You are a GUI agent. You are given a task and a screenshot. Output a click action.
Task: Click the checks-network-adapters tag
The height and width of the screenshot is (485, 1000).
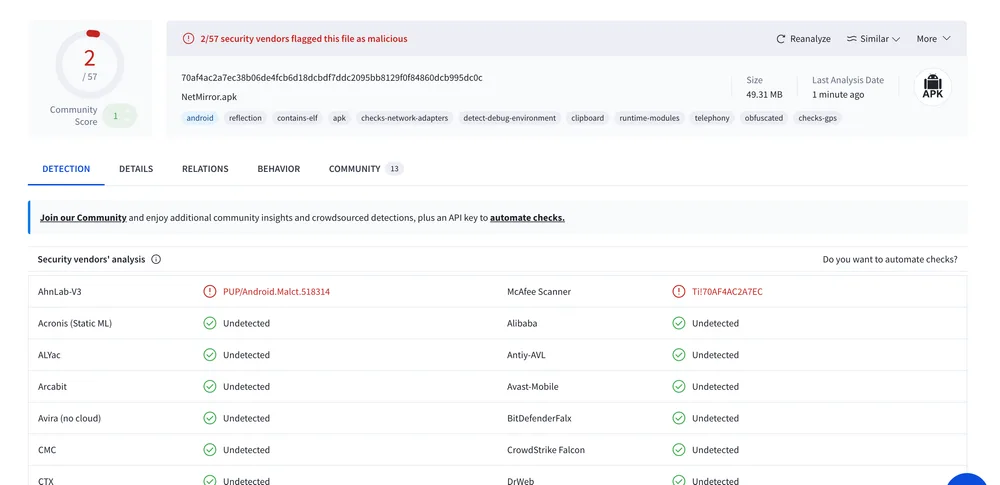(x=404, y=118)
